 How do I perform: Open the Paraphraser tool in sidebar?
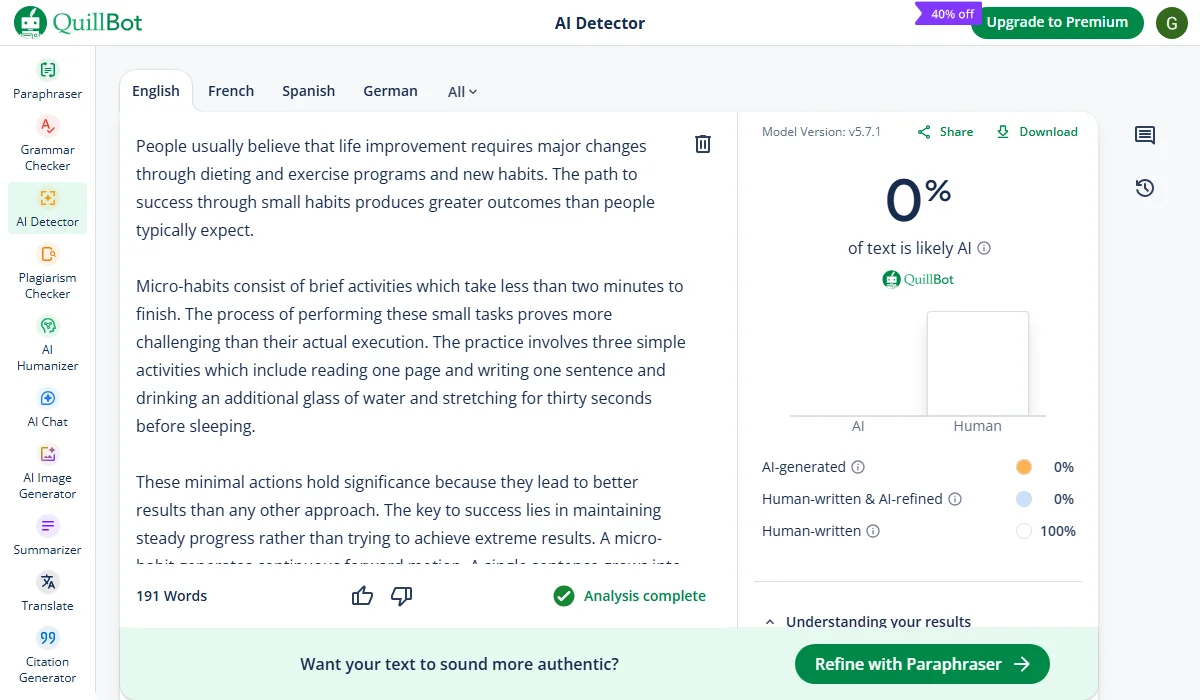click(x=47, y=80)
